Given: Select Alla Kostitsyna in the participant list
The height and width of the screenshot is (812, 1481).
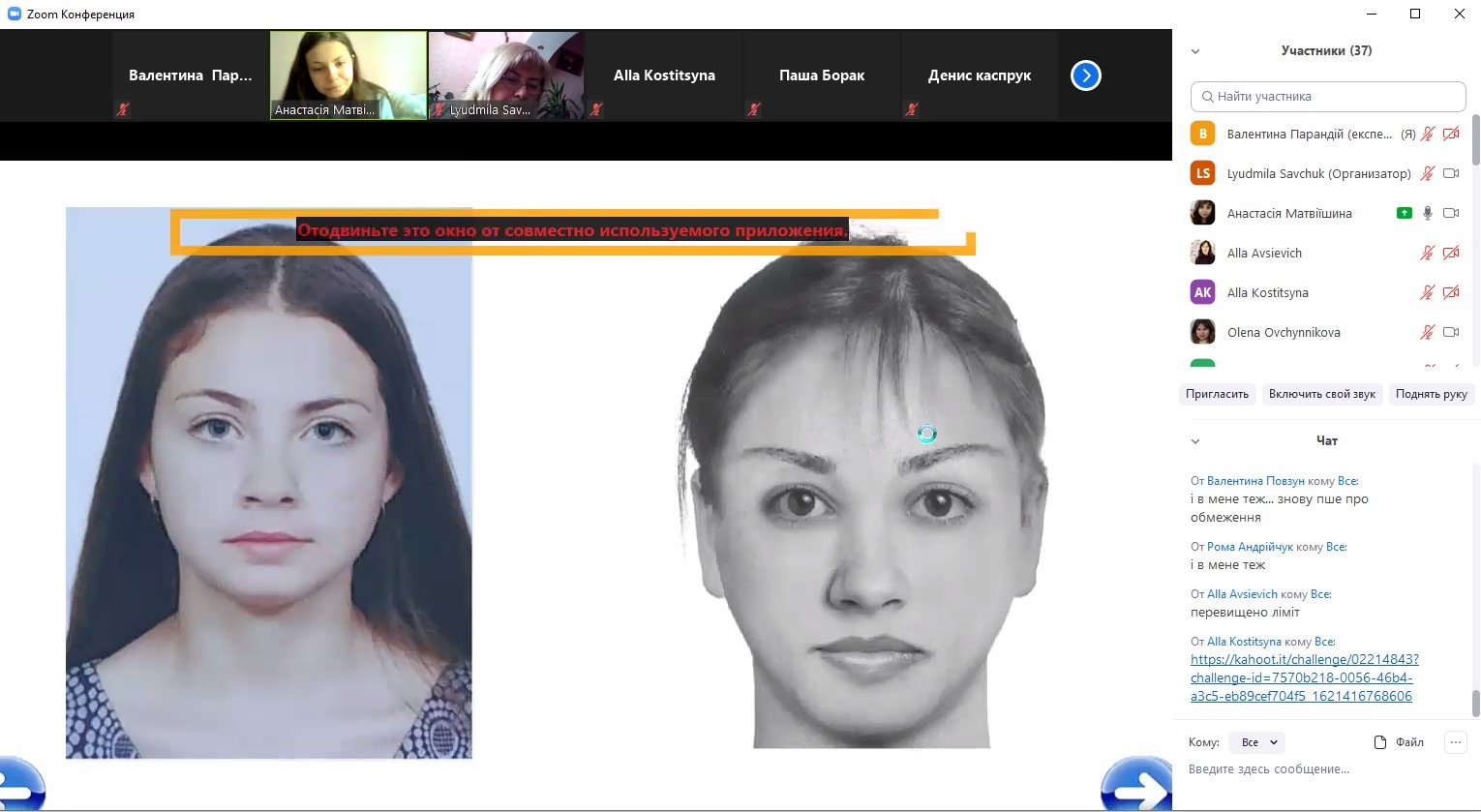Looking at the screenshot, I should [1267, 293].
